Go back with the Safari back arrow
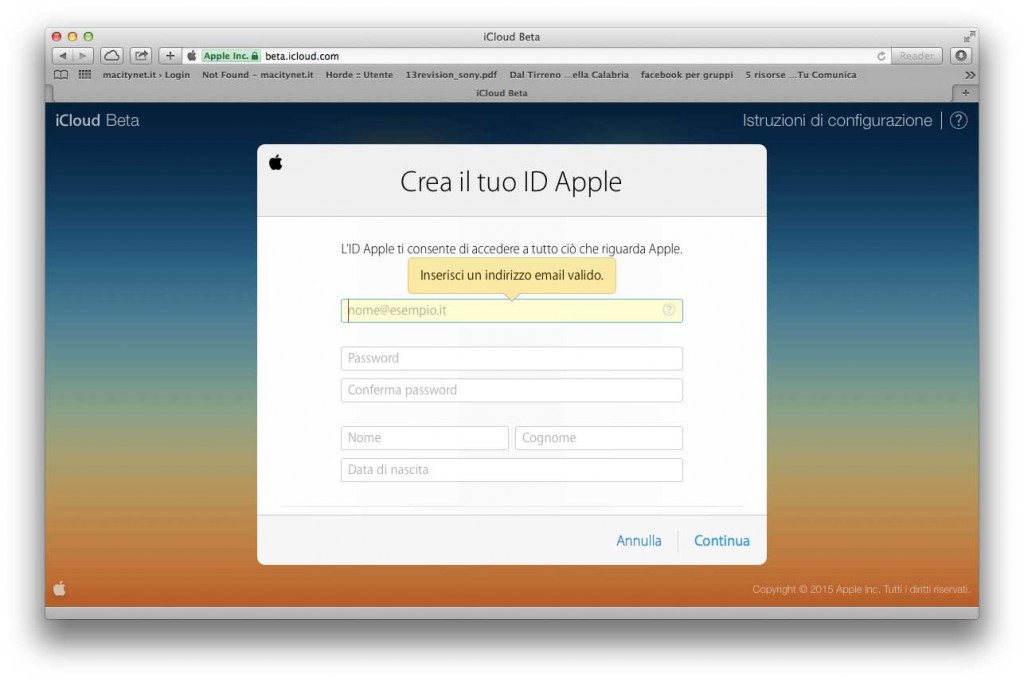 (x=63, y=56)
